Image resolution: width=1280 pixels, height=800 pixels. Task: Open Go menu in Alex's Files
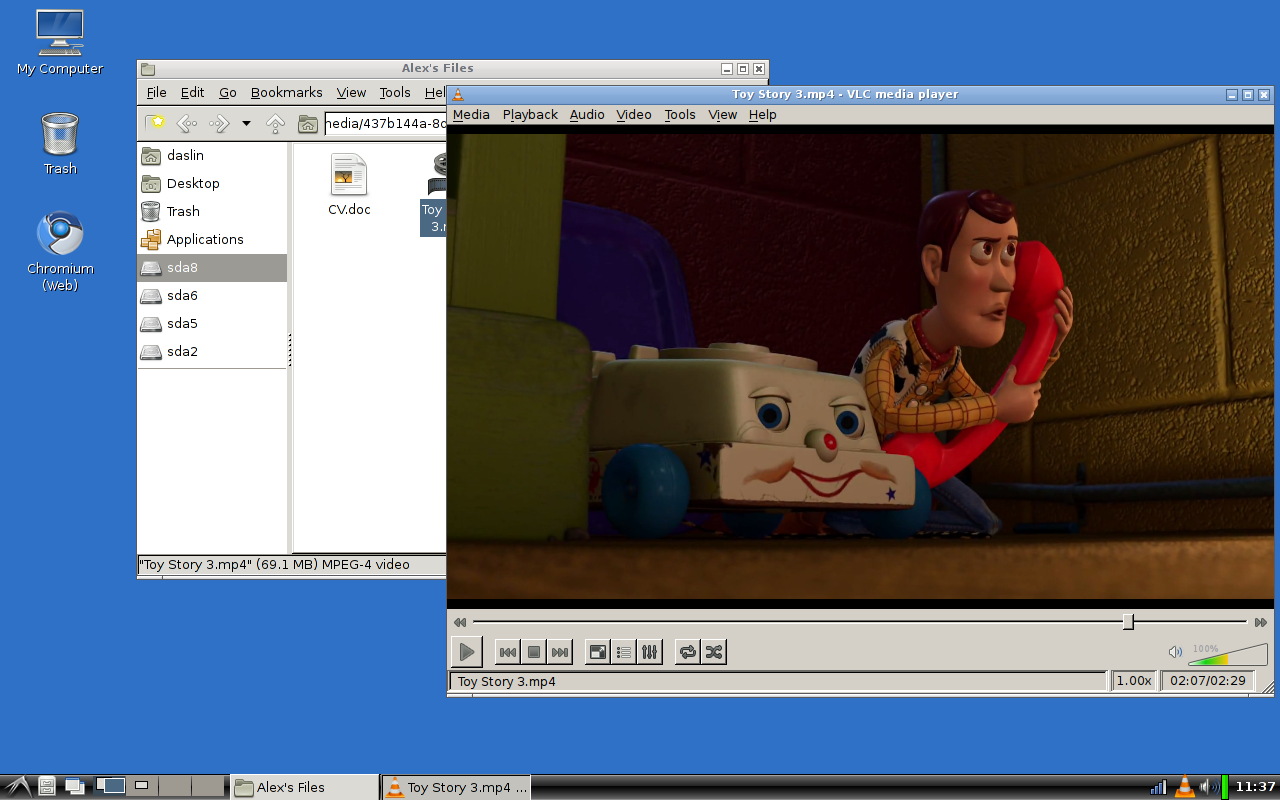pyautogui.click(x=228, y=92)
